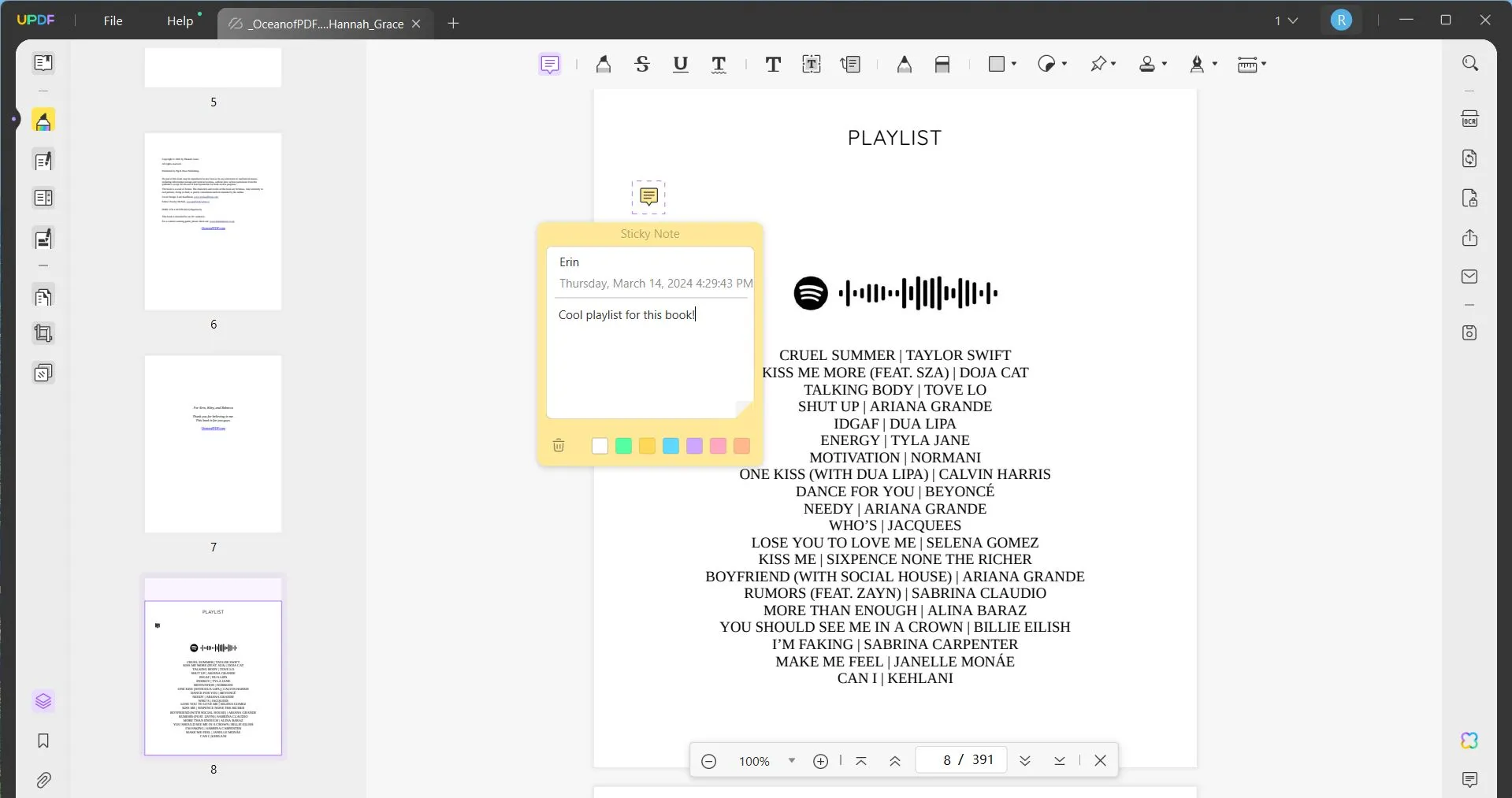The height and width of the screenshot is (798, 1512).
Task: Open a new tab
Action: (x=453, y=24)
